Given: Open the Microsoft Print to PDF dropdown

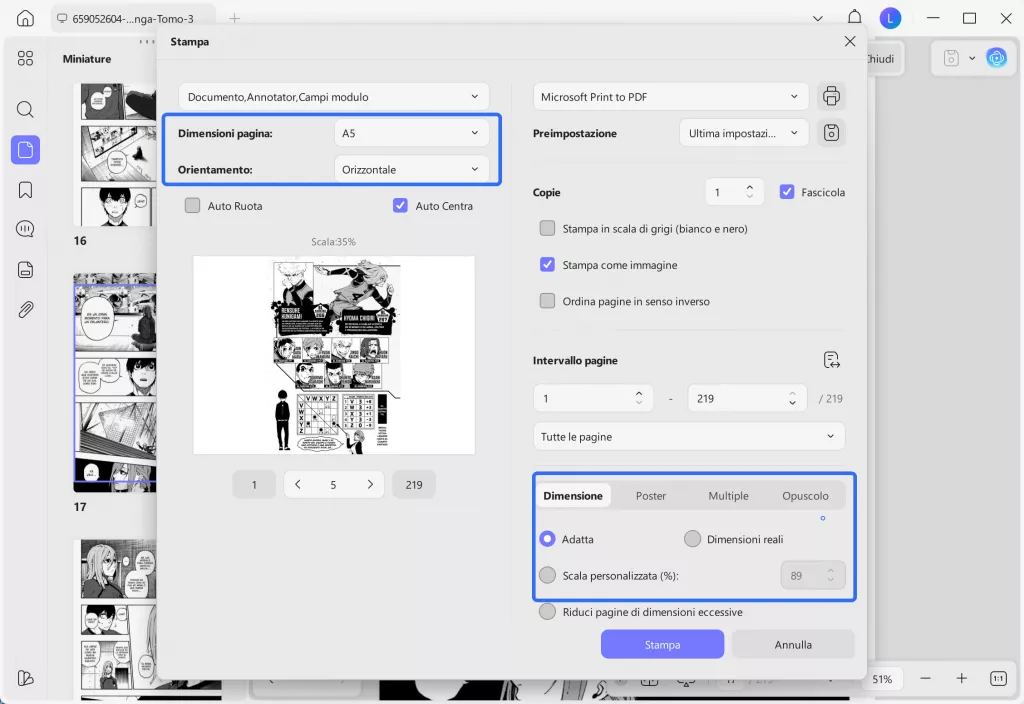Looking at the screenshot, I should tap(671, 97).
